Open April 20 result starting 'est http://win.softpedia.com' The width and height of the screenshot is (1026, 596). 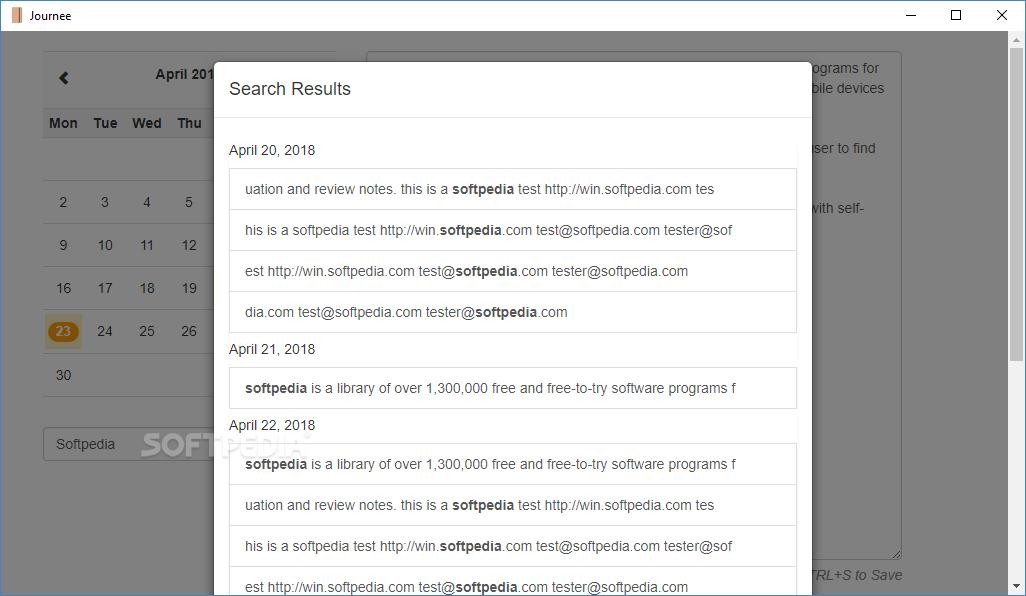click(512, 271)
